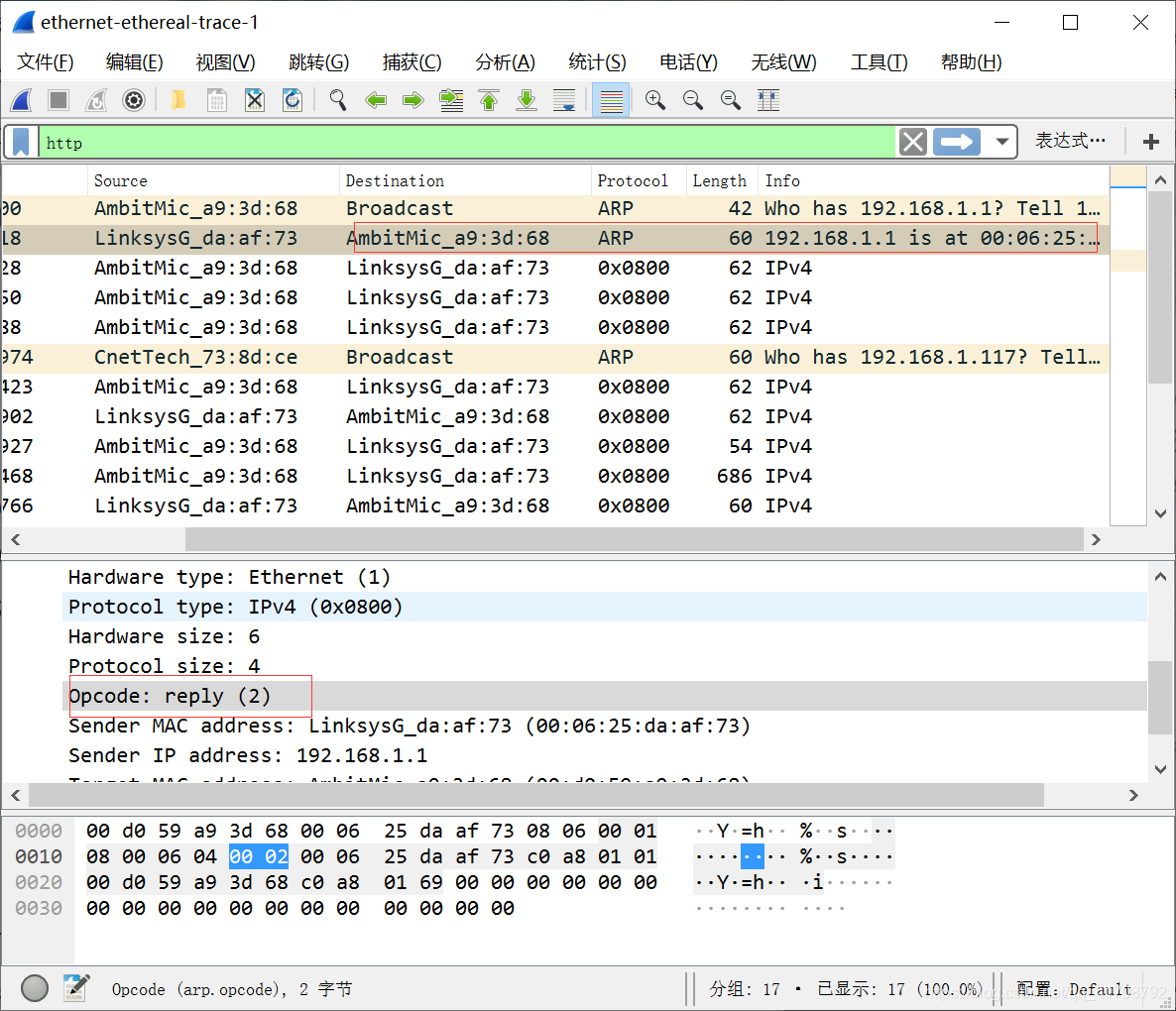
Task: Select the CnetTech_73:8d:ce broadcast packet
Action: pos(554,357)
